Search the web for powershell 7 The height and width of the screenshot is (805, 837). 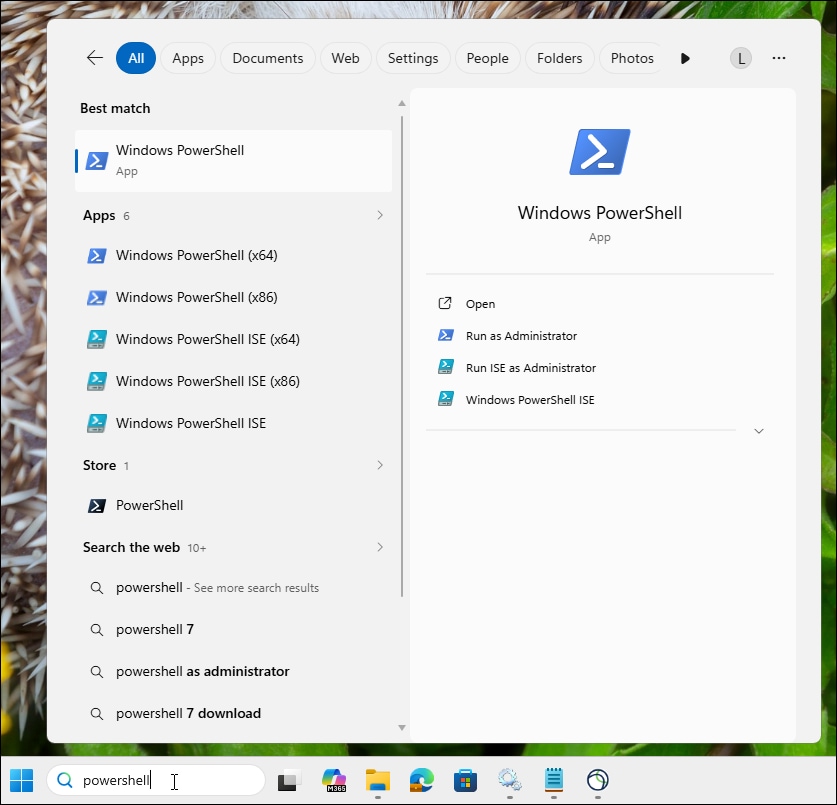point(233,629)
